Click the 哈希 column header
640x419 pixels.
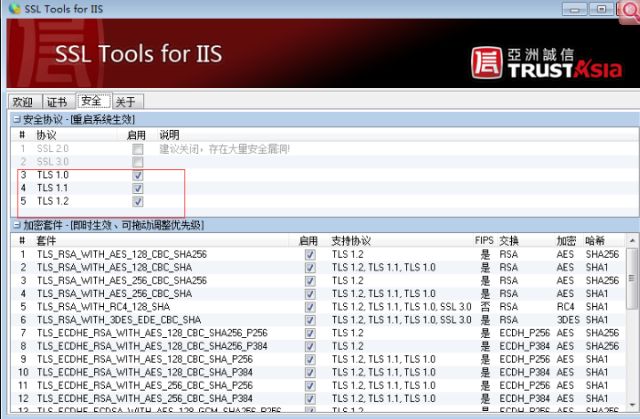point(595,241)
